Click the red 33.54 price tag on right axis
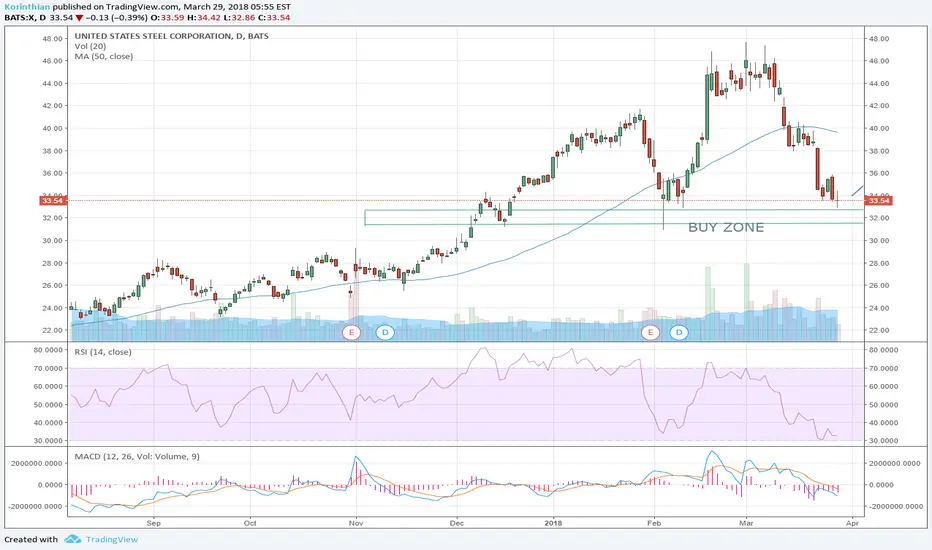Screen dimensions: 932x550 879,200
